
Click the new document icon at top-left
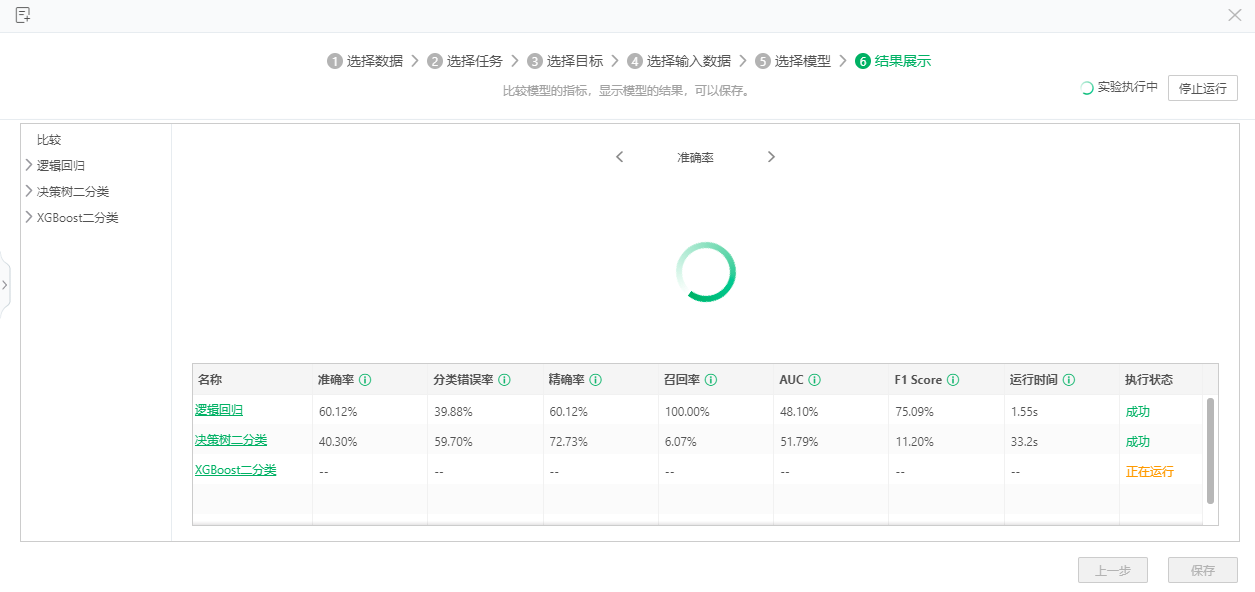pos(23,15)
